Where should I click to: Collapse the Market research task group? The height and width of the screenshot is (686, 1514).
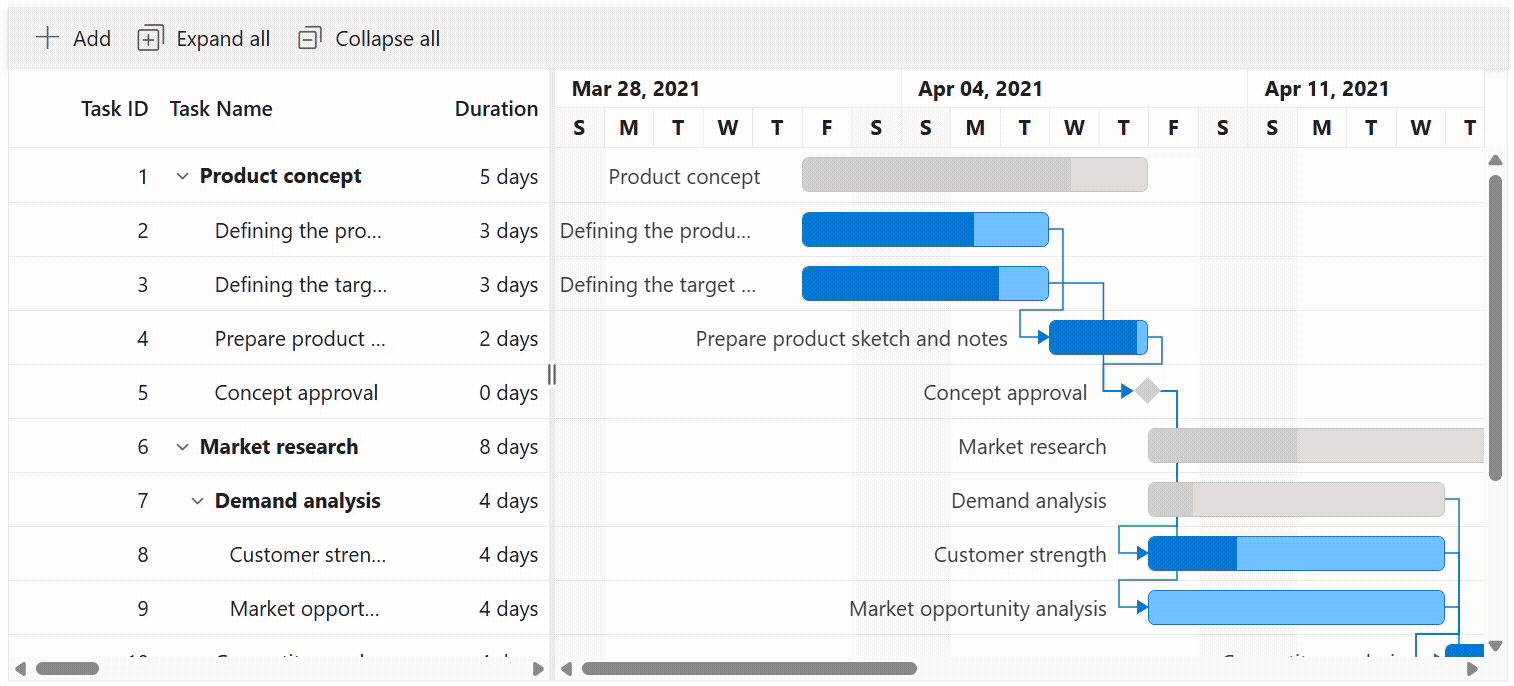182,446
